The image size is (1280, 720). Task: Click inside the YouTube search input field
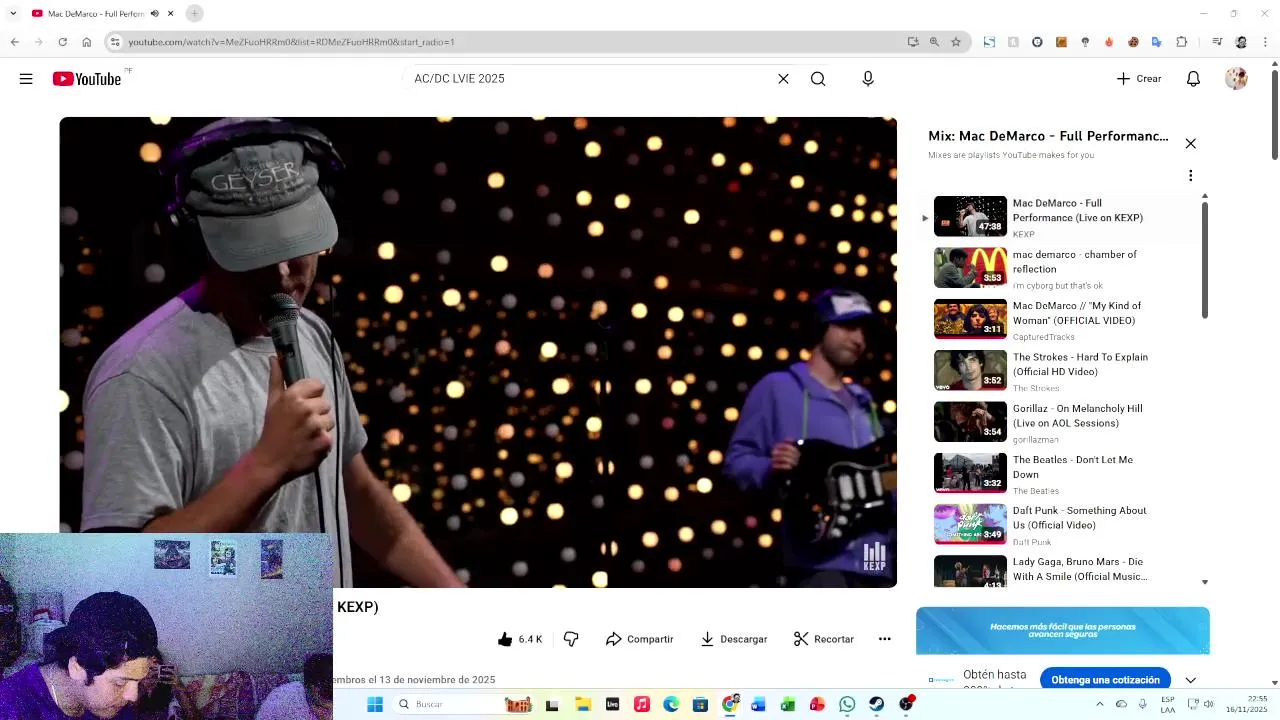click(590, 79)
